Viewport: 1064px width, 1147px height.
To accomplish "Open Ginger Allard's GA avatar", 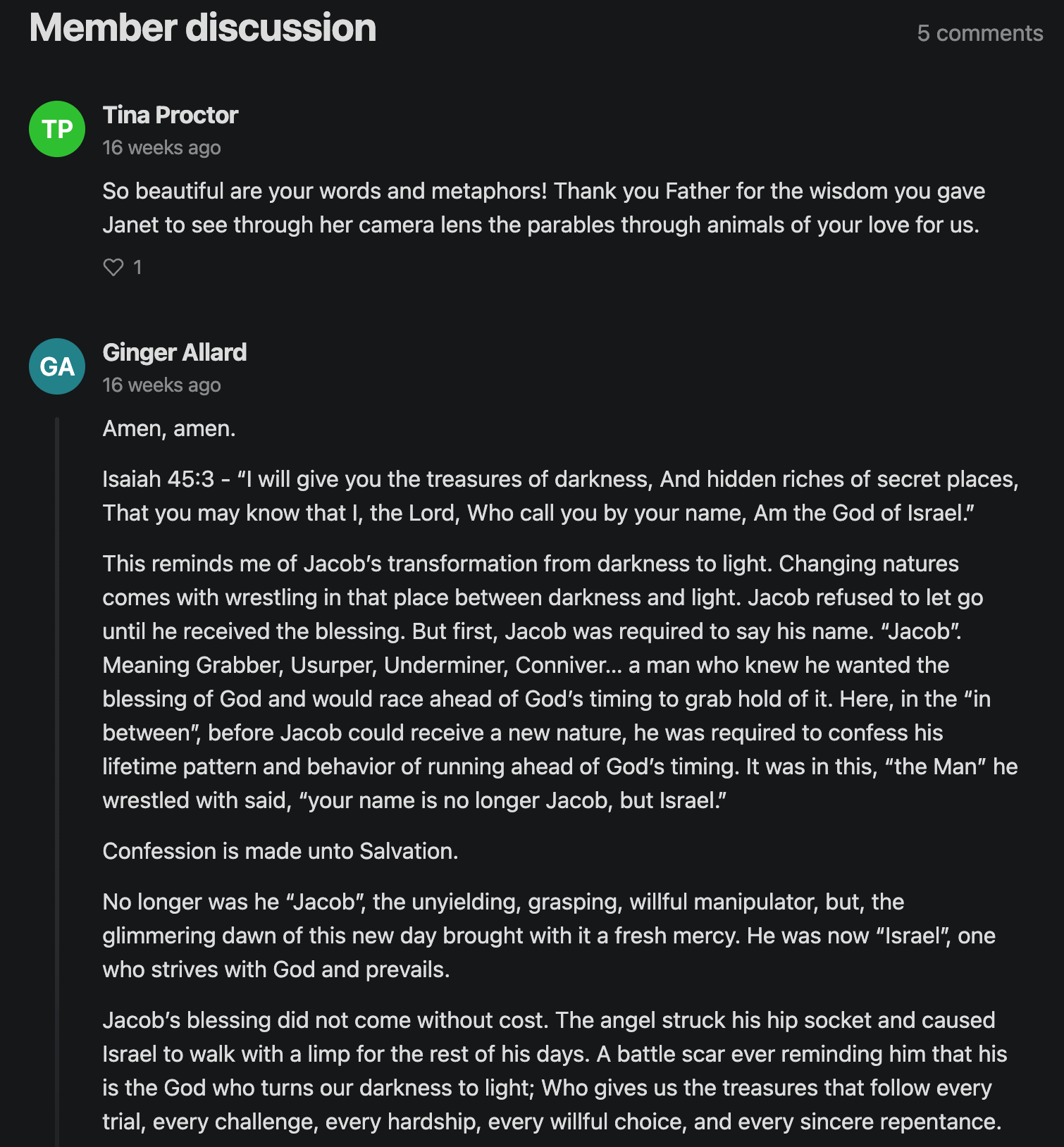I will pos(57,366).
